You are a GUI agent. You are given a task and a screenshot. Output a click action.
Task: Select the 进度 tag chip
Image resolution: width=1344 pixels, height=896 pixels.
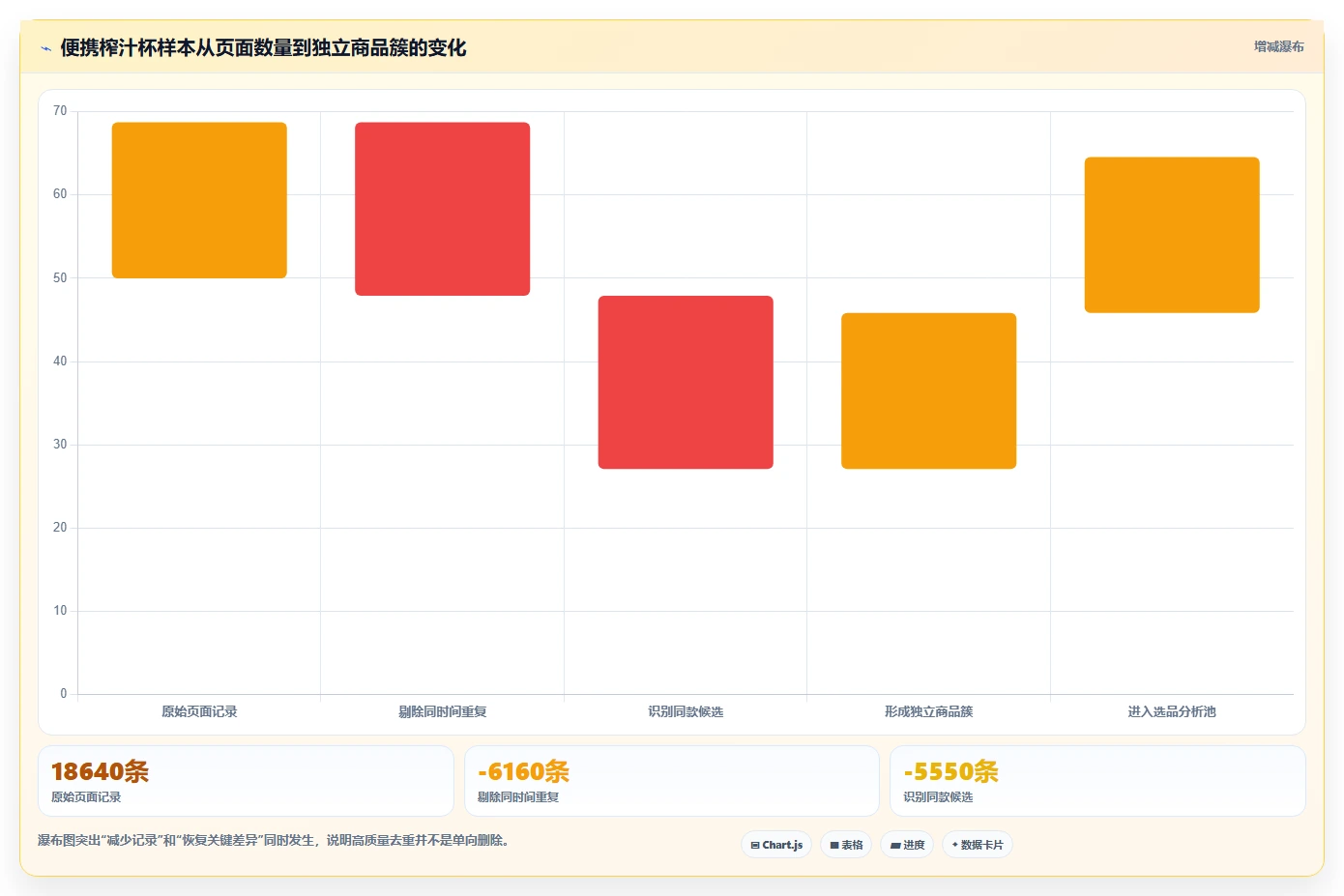pos(907,845)
